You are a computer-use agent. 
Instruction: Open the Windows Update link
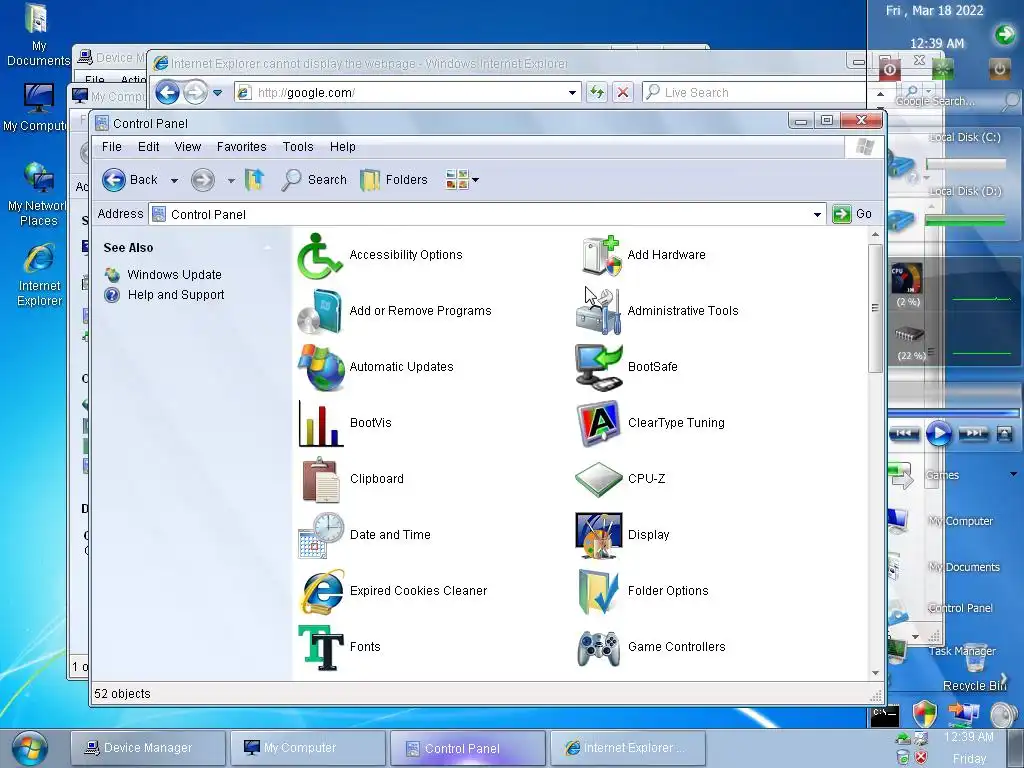[174, 275]
